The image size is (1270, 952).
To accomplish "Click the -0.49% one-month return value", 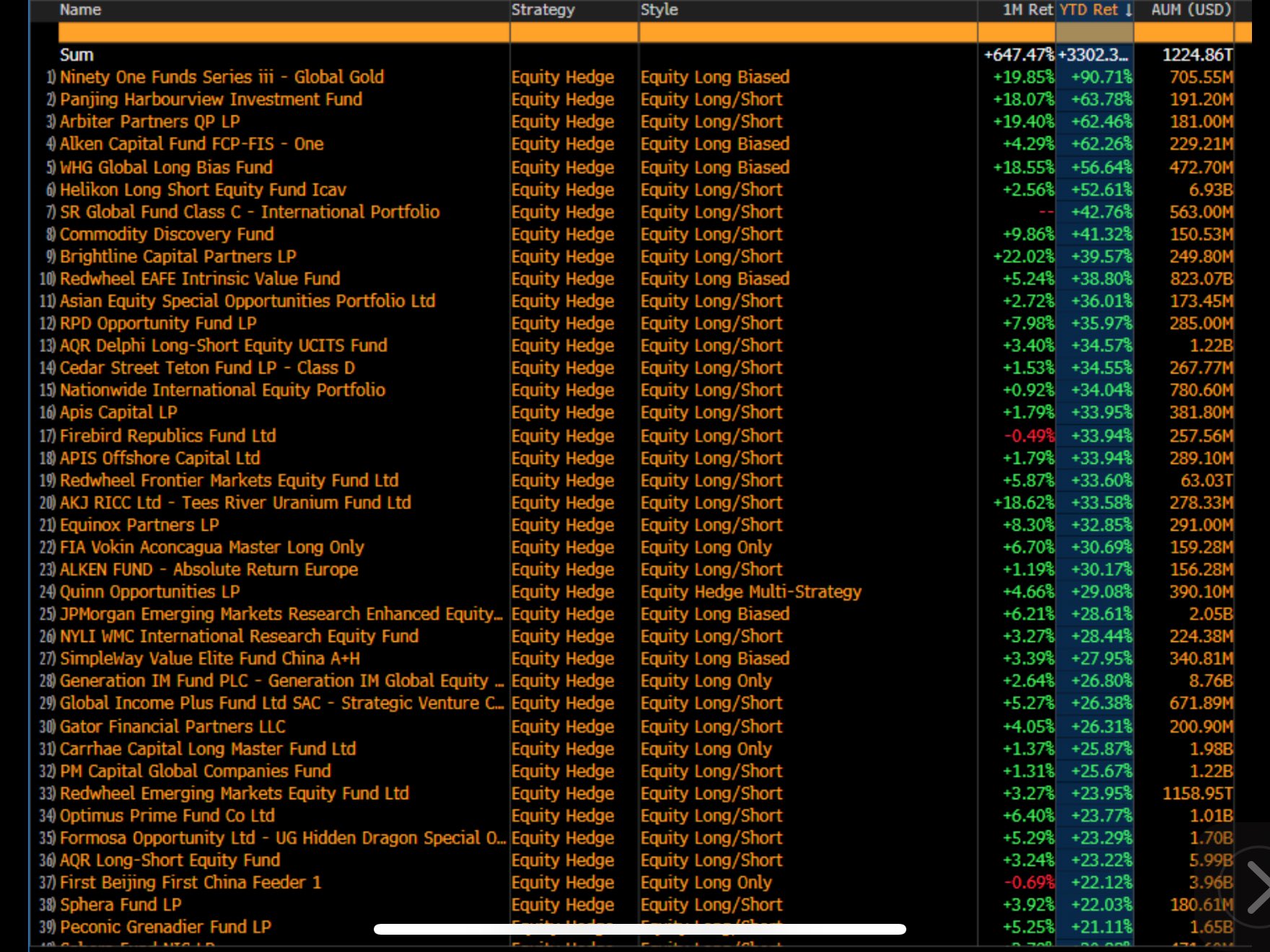I will [1029, 436].
